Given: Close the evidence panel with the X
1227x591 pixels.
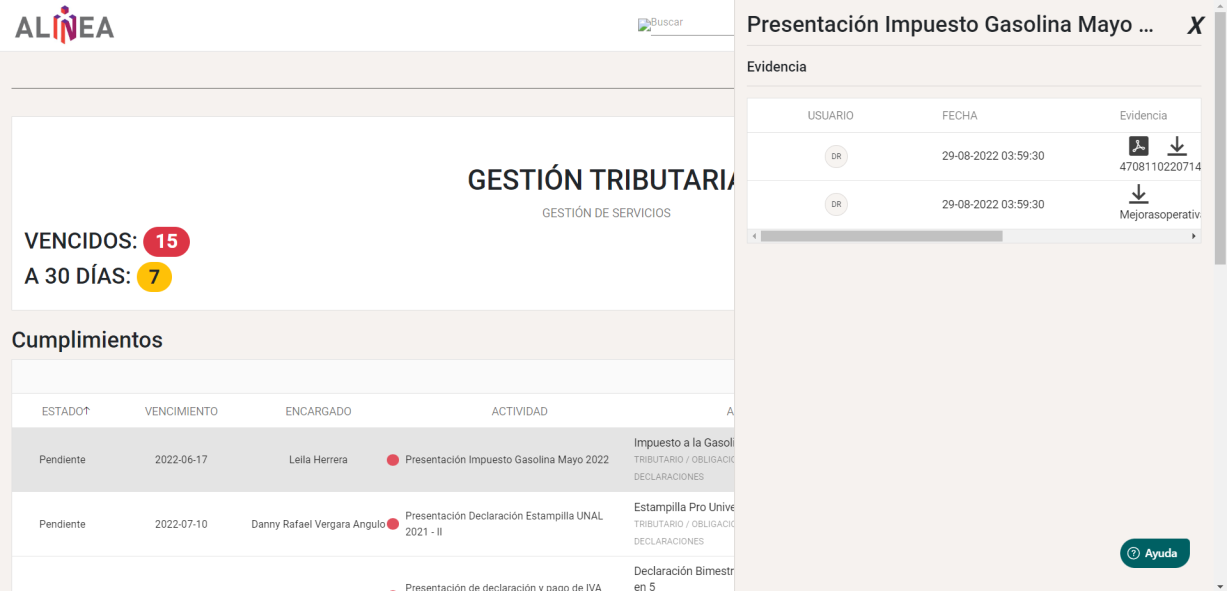Looking at the screenshot, I should 1194,27.
